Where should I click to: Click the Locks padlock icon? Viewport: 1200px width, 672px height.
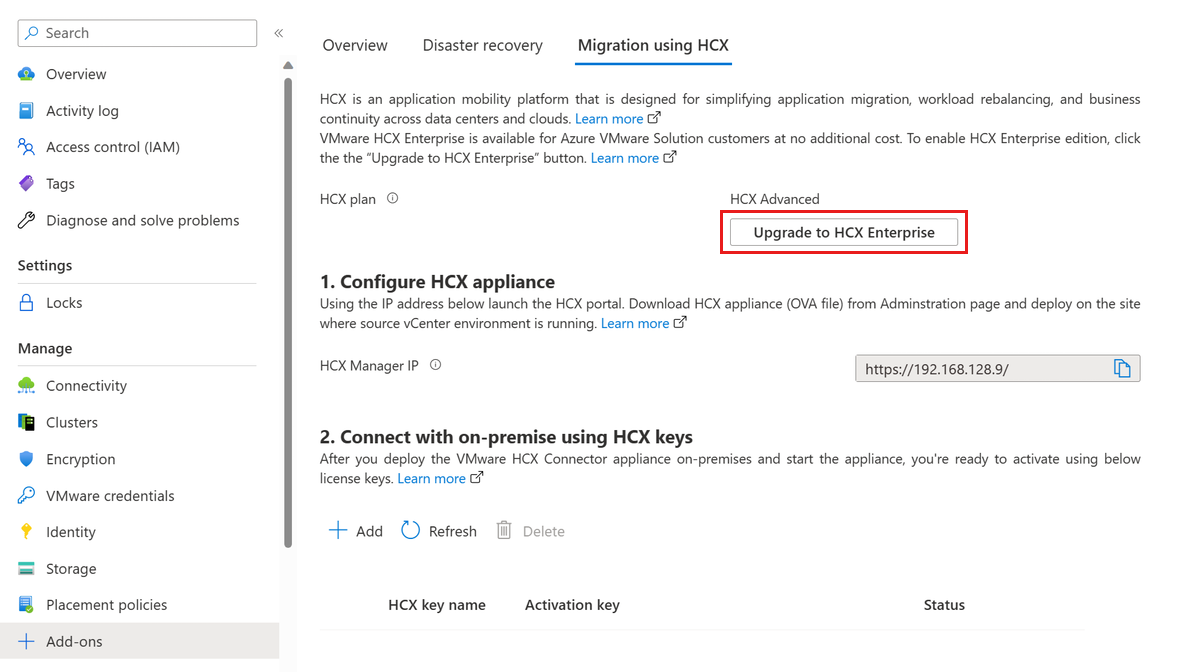click(x=27, y=303)
